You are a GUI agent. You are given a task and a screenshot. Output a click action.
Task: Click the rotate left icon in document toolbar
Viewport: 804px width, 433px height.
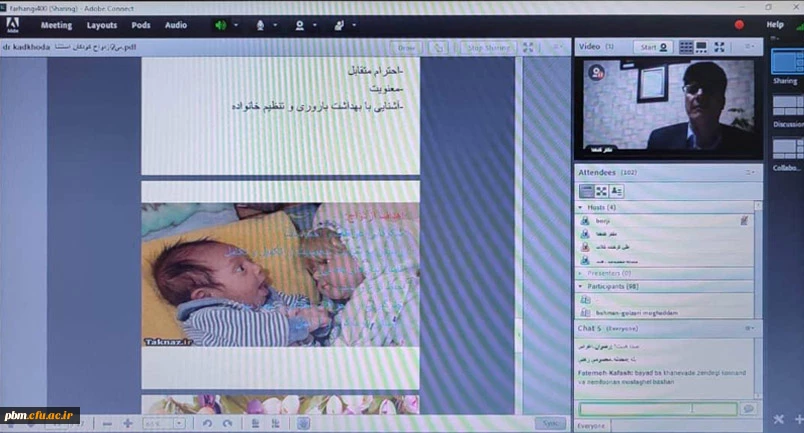(x=207, y=423)
